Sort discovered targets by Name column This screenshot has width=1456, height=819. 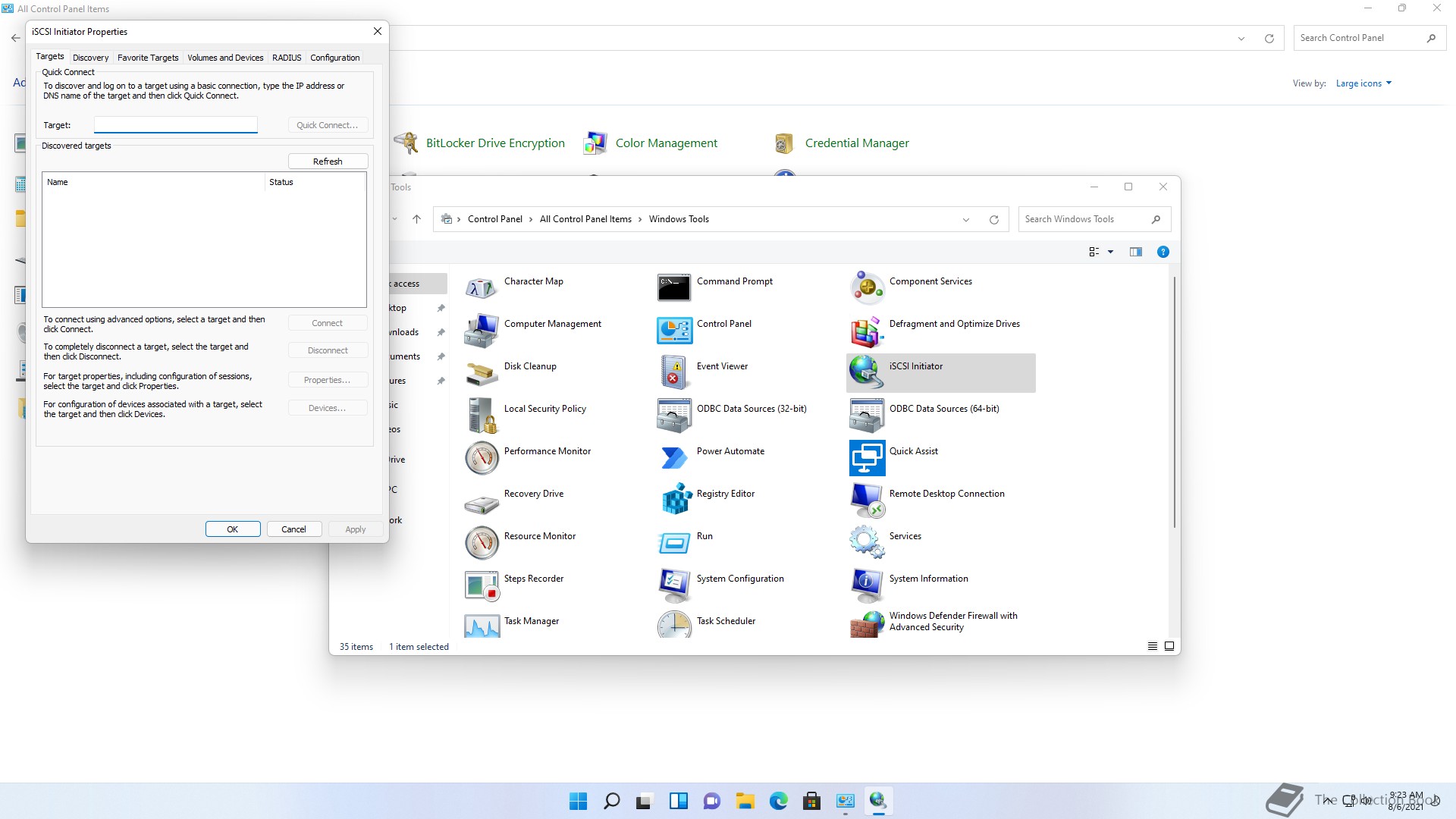click(153, 182)
